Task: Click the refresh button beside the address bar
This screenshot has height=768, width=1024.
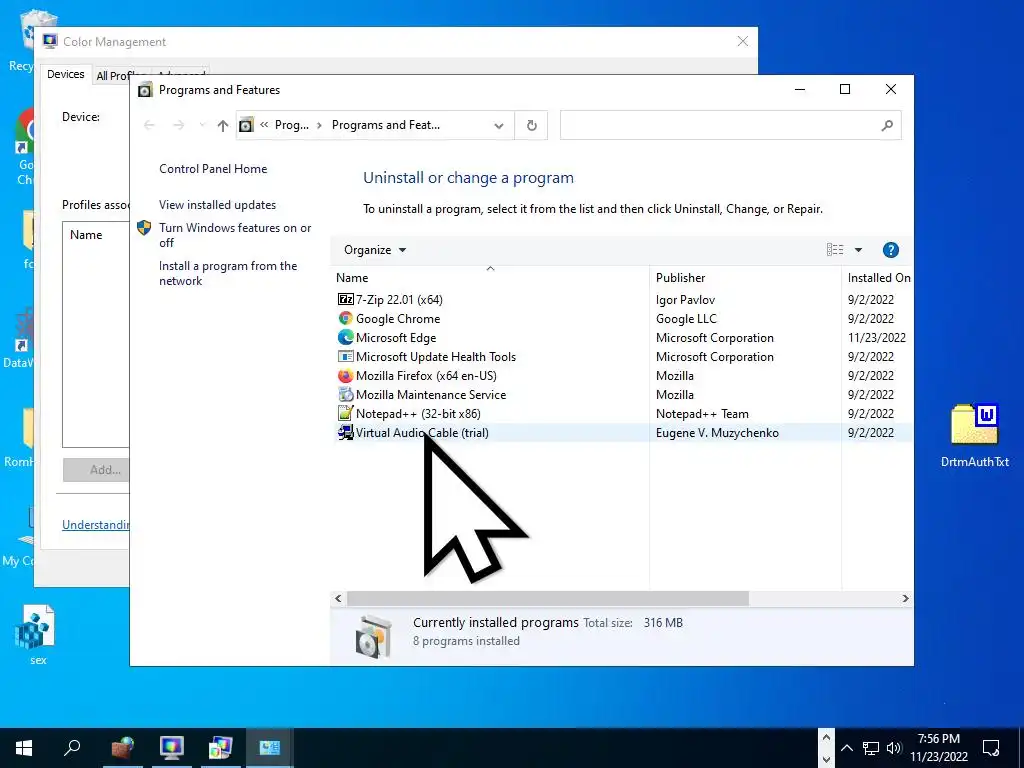Action: tap(532, 125)
